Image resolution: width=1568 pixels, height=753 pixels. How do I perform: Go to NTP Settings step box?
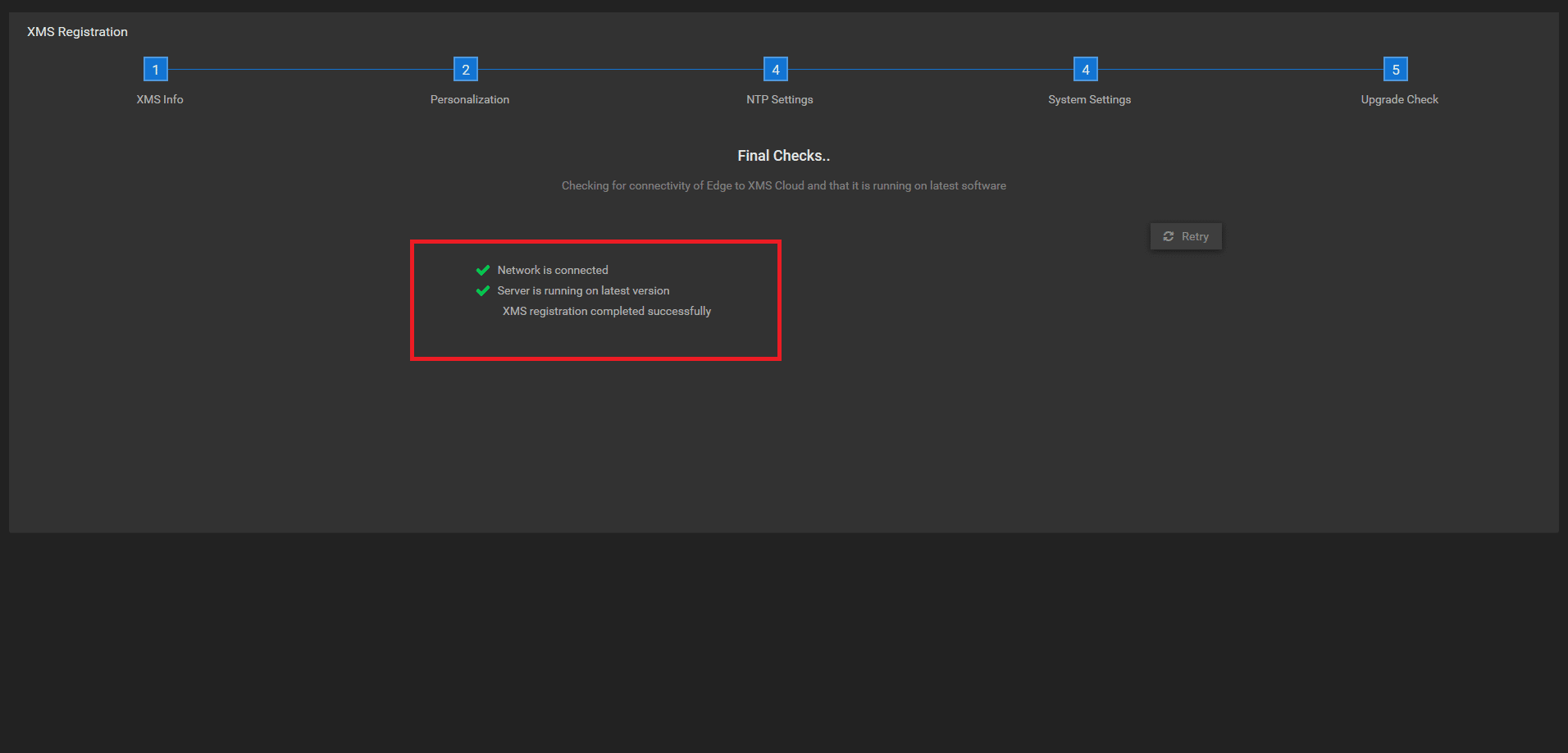coord(776,69)
